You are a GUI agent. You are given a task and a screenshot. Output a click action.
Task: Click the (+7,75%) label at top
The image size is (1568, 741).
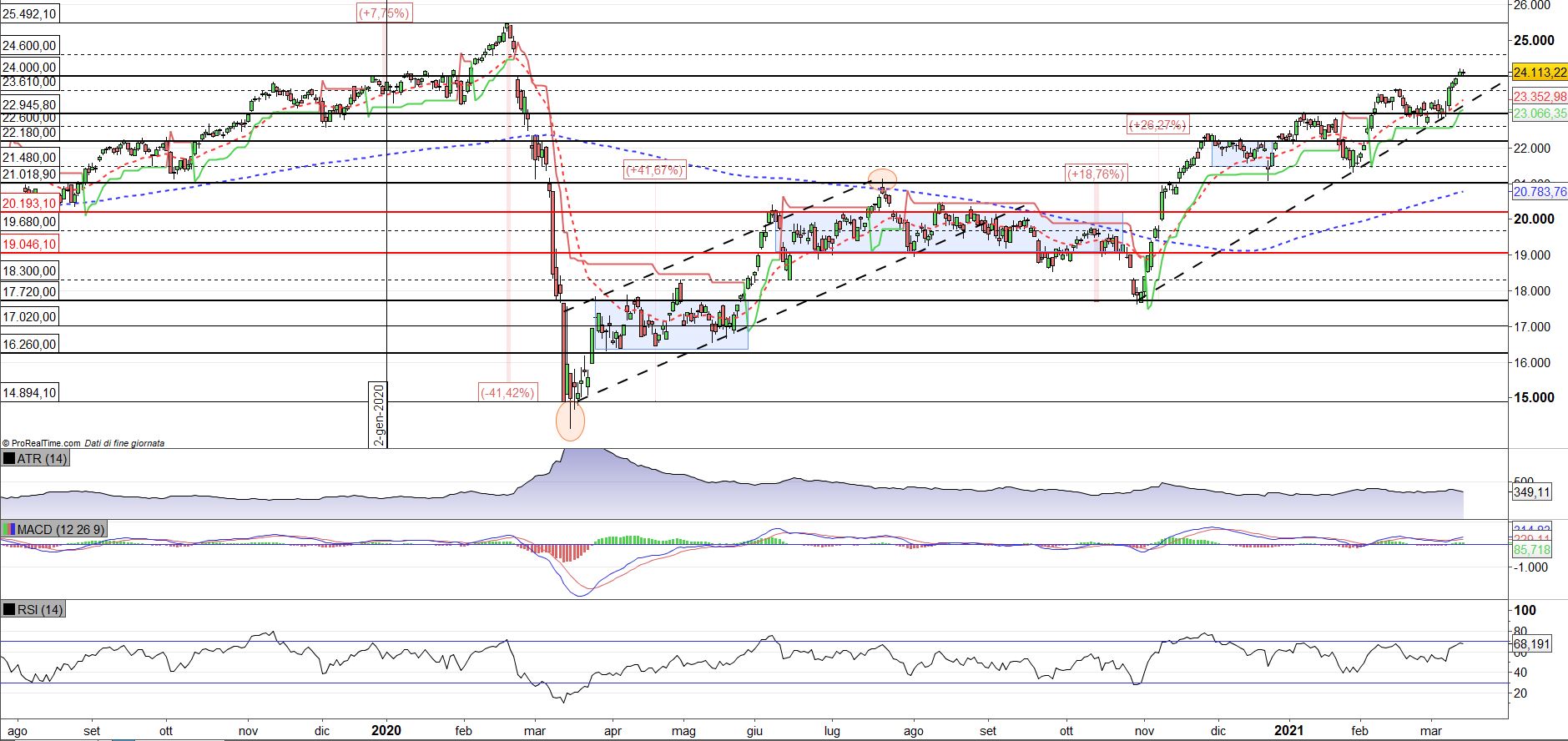384,13
